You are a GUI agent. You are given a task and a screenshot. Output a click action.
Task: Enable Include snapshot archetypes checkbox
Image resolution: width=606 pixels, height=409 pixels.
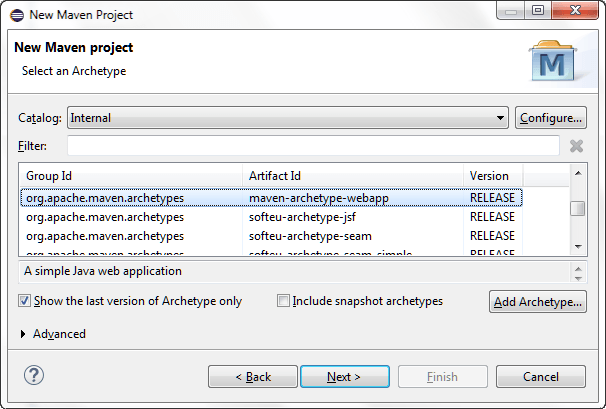pyautogui.click(x=283, y=301)
